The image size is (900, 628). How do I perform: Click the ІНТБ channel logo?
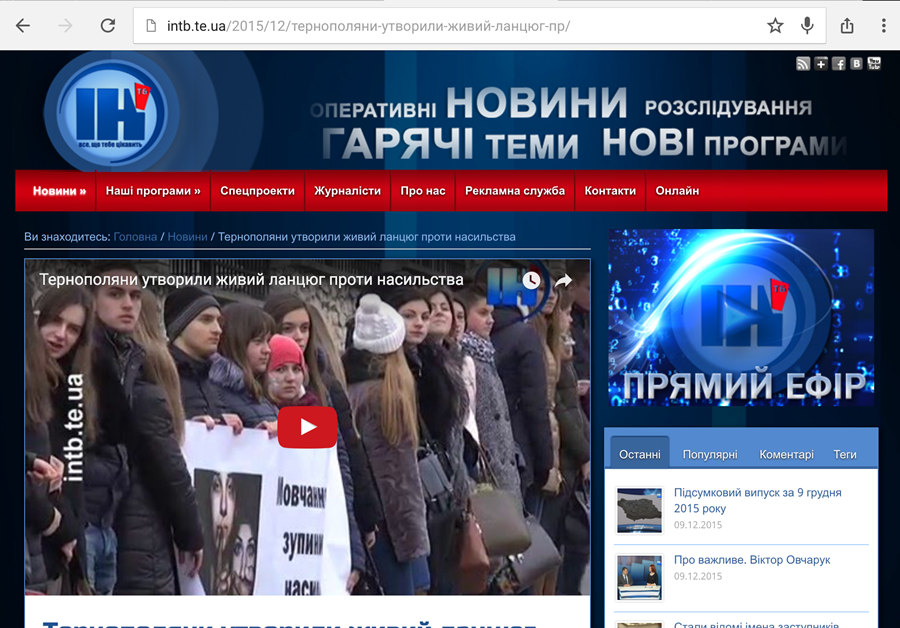tap(111, 112)
